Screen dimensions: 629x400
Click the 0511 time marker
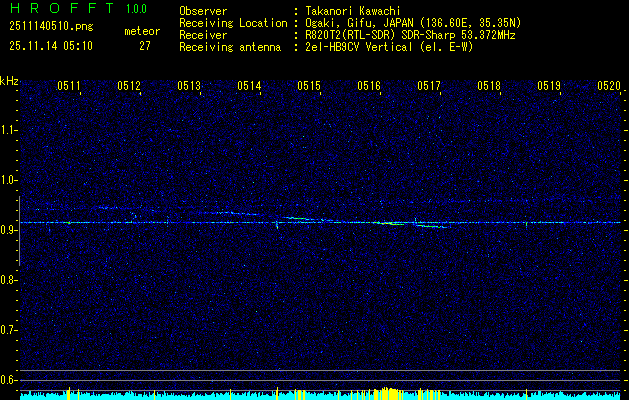pyautogui.click(x=69, y=87)
